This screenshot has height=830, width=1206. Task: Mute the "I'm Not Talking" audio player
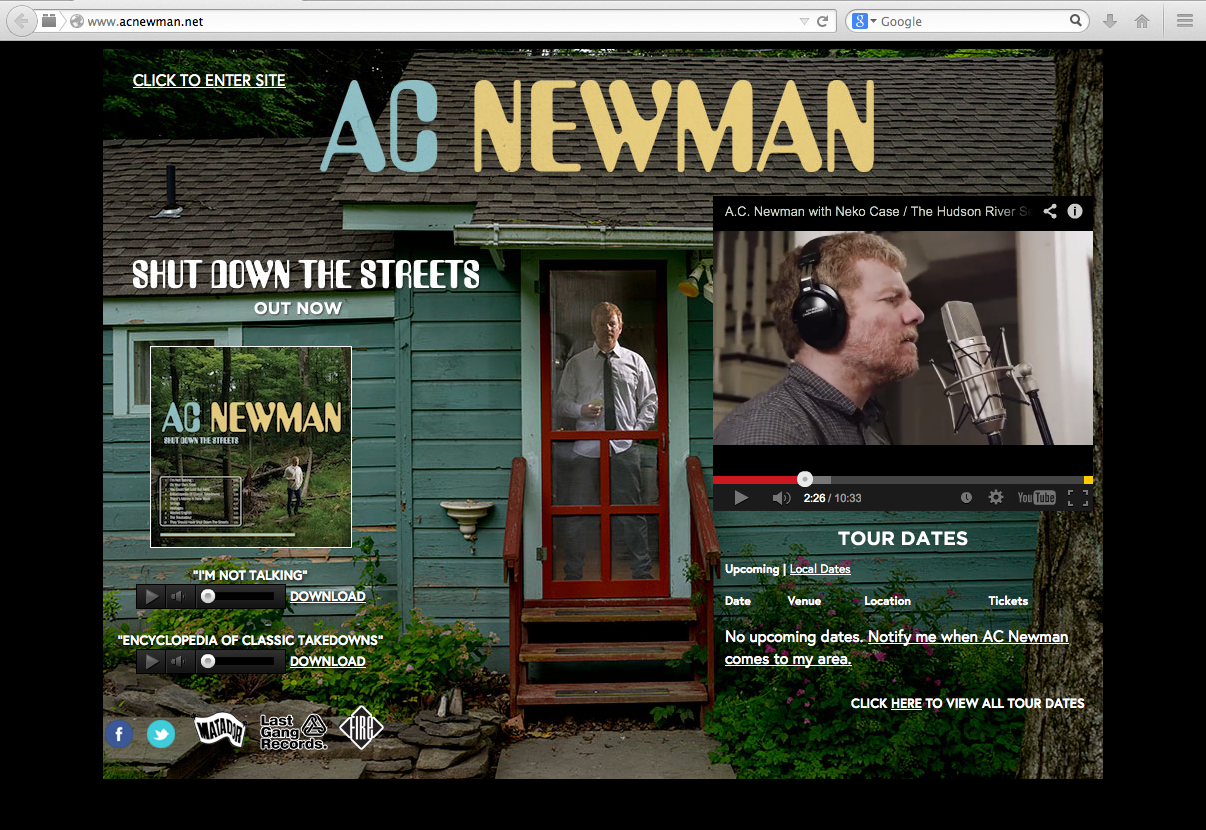click(x=178, y=597)
